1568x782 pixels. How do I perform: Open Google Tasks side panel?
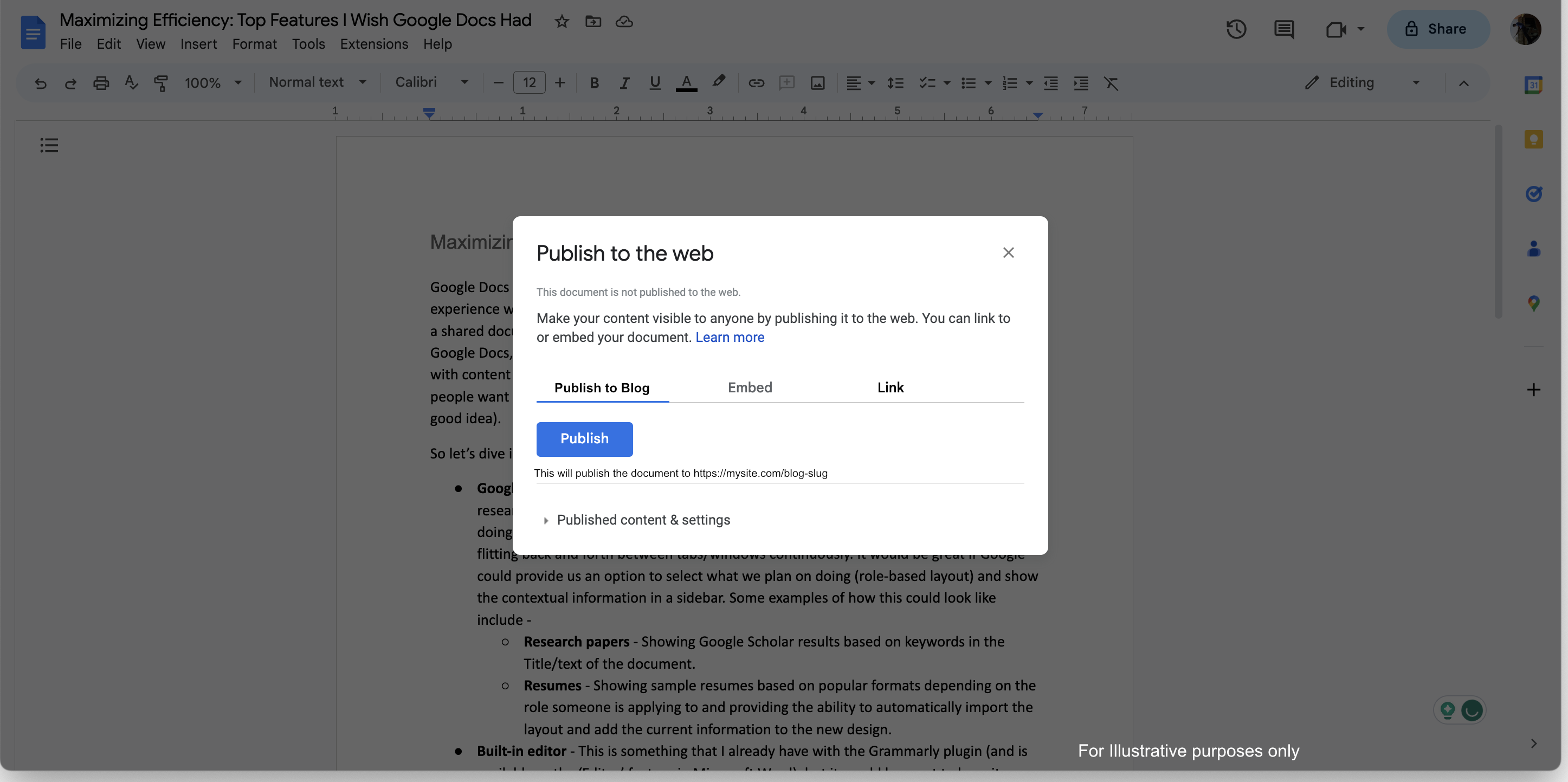point(1533,193)
